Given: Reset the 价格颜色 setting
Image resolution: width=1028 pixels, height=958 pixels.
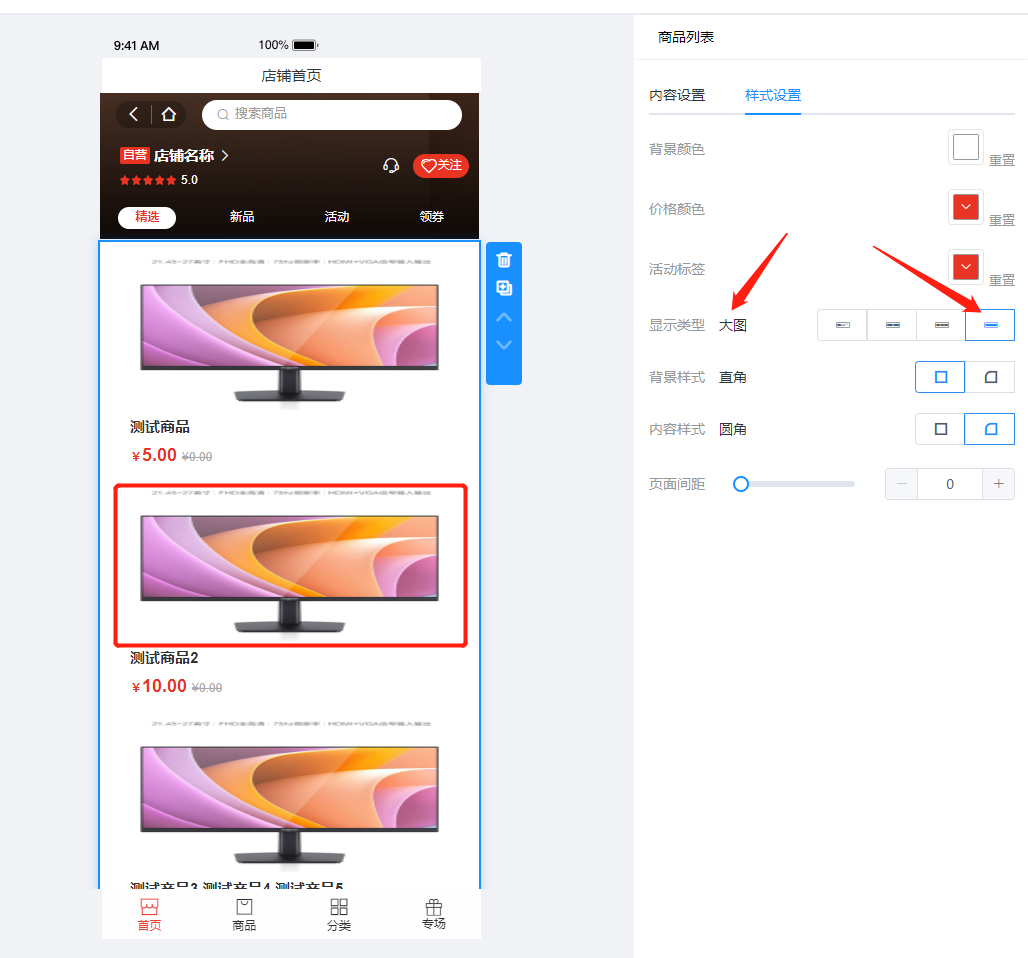Looking at the screenshot, I should click(x=1001, y=220).
